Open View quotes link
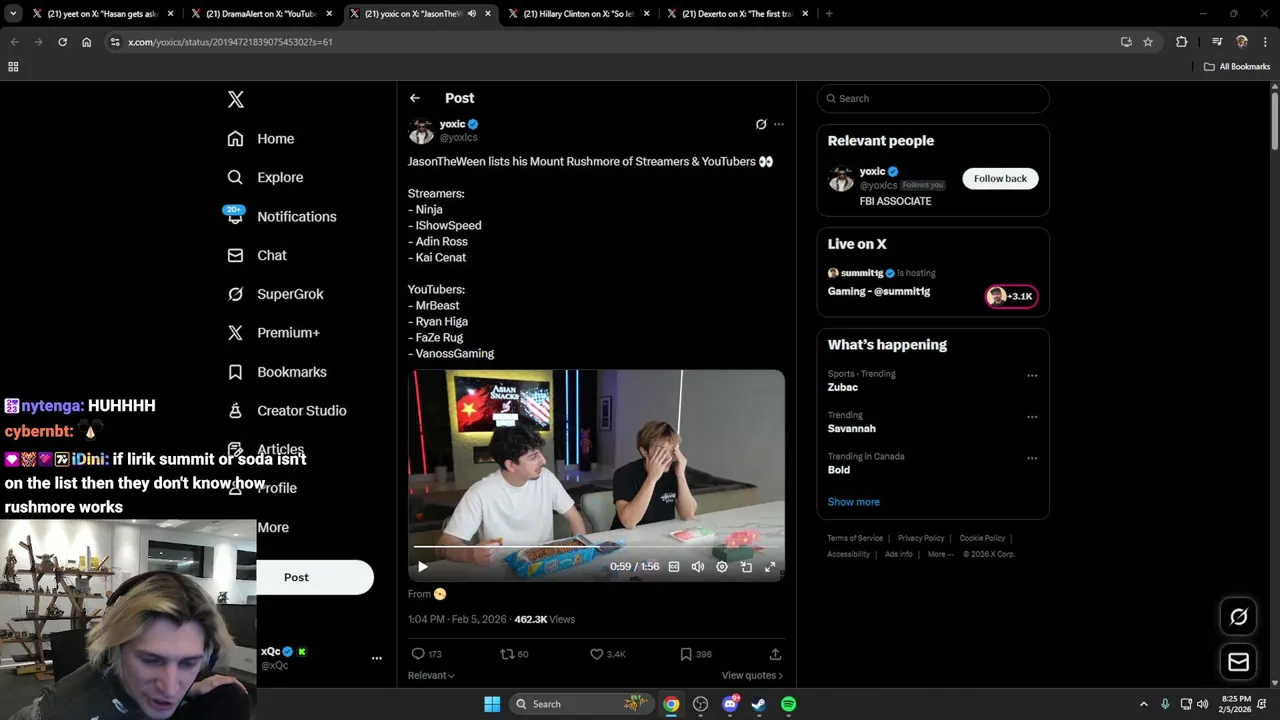The image size is (1280, 720). [752, 675]
